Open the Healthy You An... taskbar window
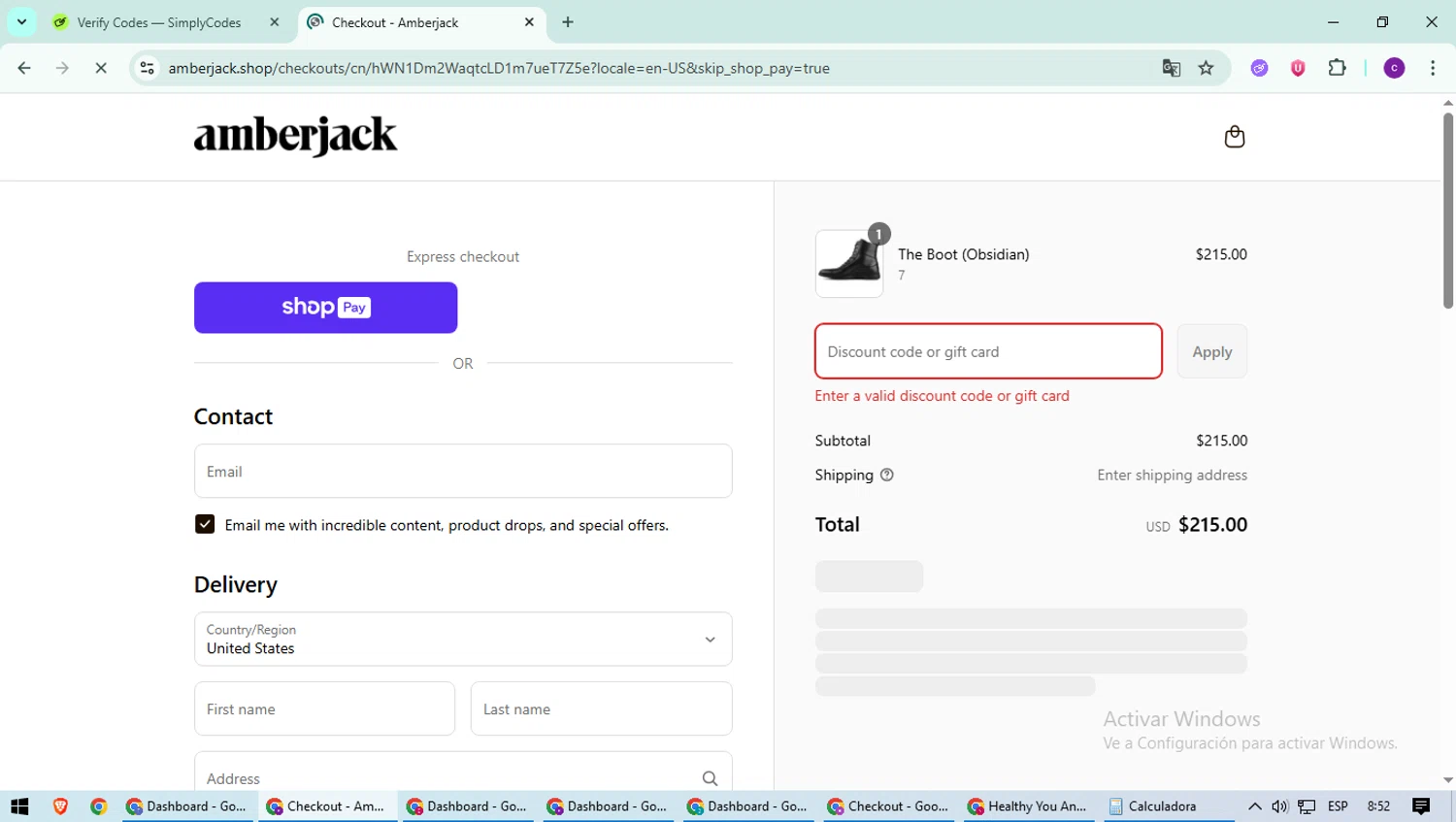The width and height of the screenshot is (1456, 822). (1032, 806)
